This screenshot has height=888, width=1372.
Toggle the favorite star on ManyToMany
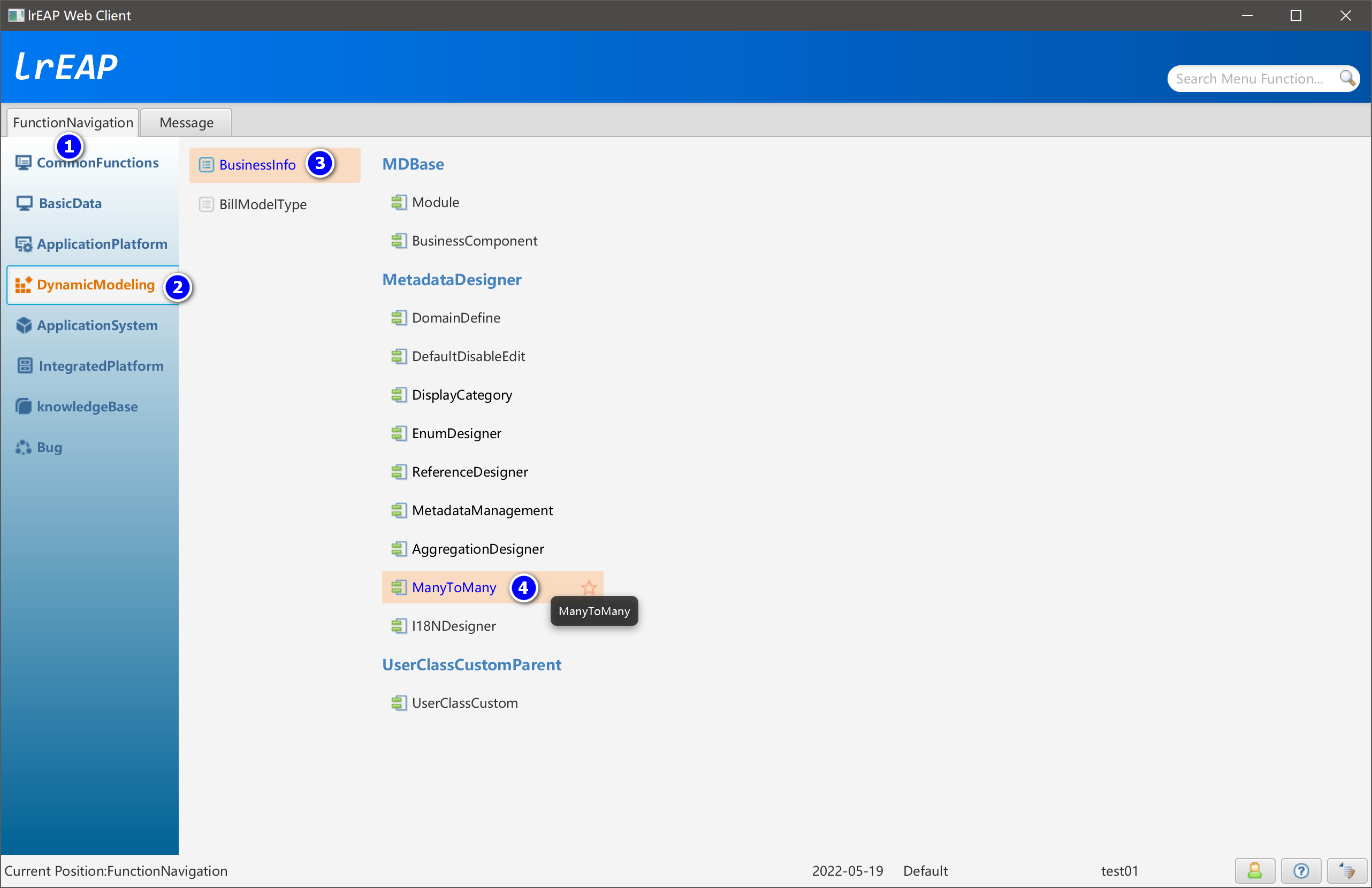[589, 588]
